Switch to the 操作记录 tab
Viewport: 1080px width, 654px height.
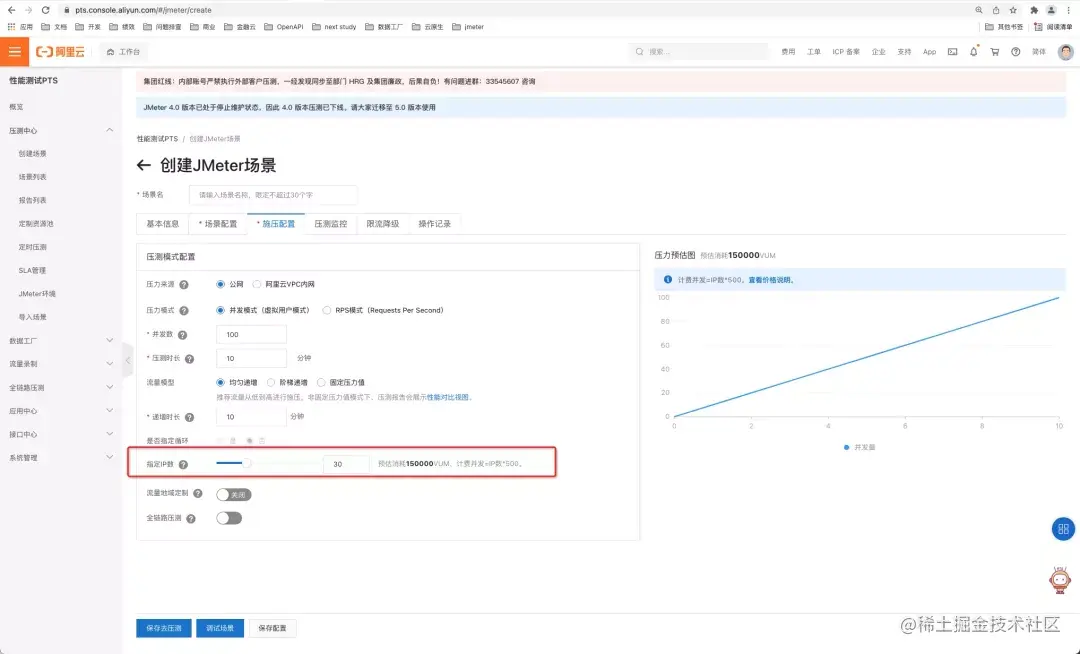click(435, 224)
